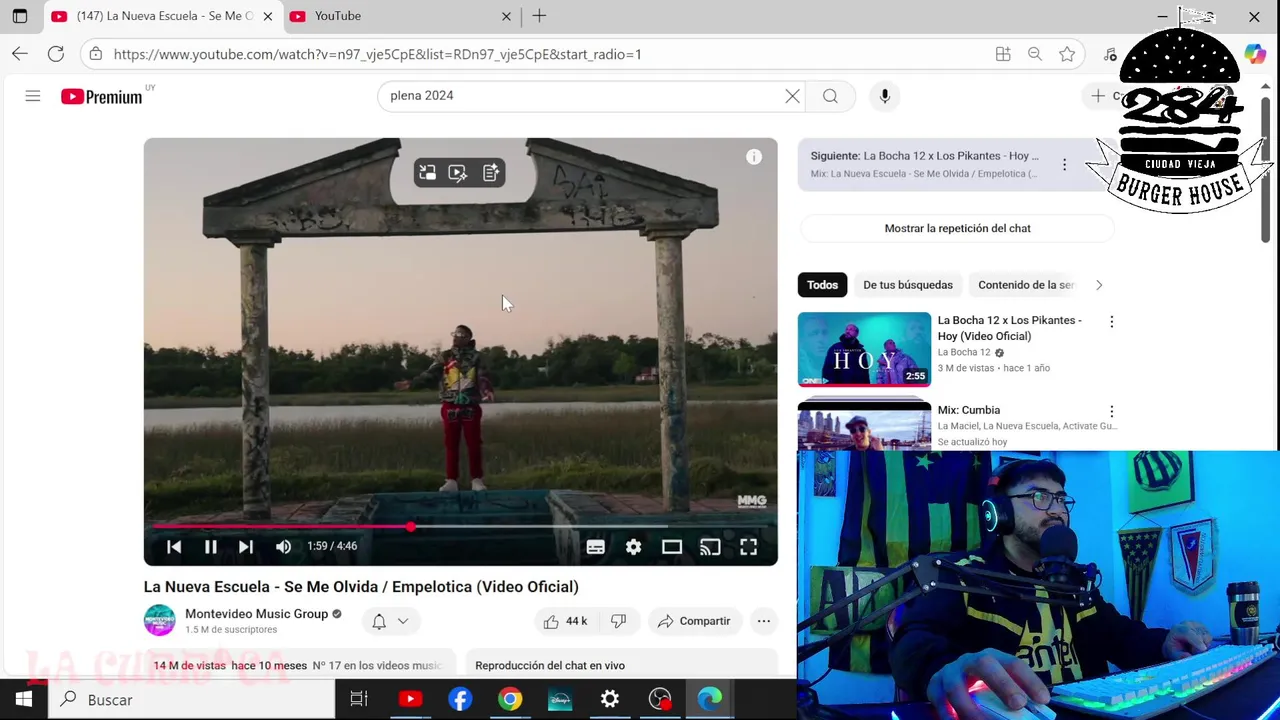The height and width of the screenshot is (720, 1280).
Task: Run search with the magnifier button
Action: (830, 96)
